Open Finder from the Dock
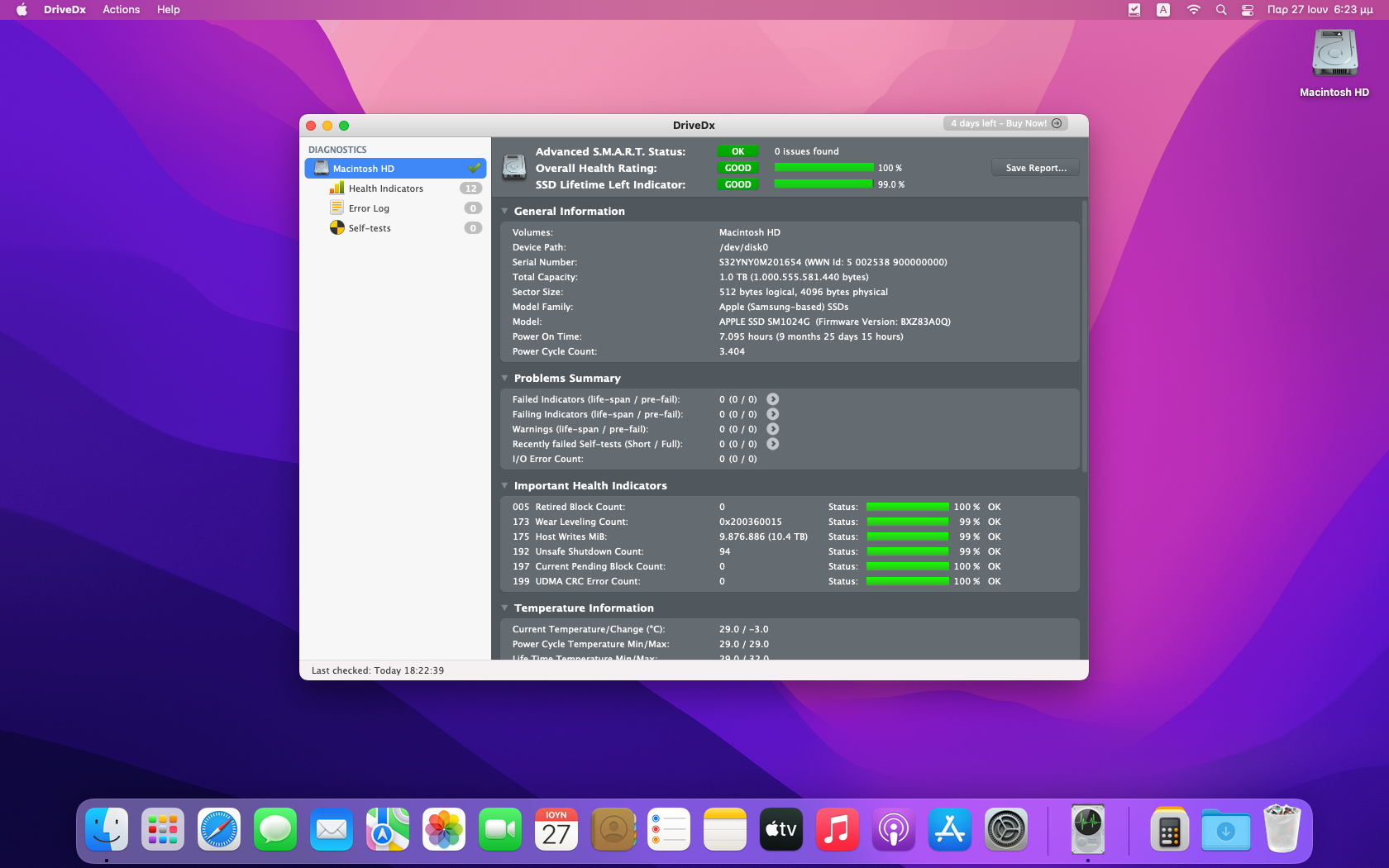This screenshot has height=868, width=1389. coord(107,829)
